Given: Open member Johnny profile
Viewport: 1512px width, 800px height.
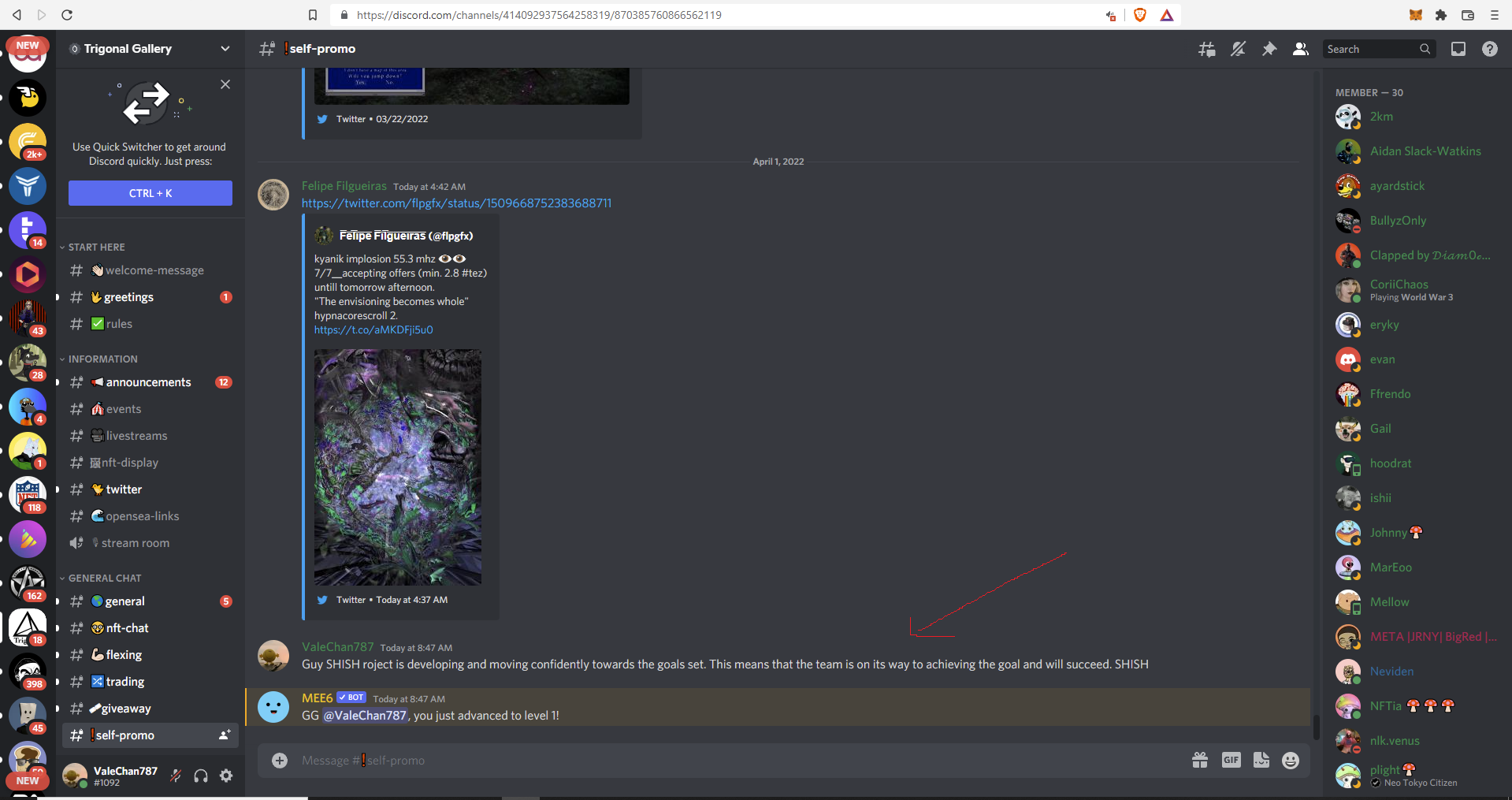Looking at the screenshot, I should pyautogui.click(x=1416, y=533).
